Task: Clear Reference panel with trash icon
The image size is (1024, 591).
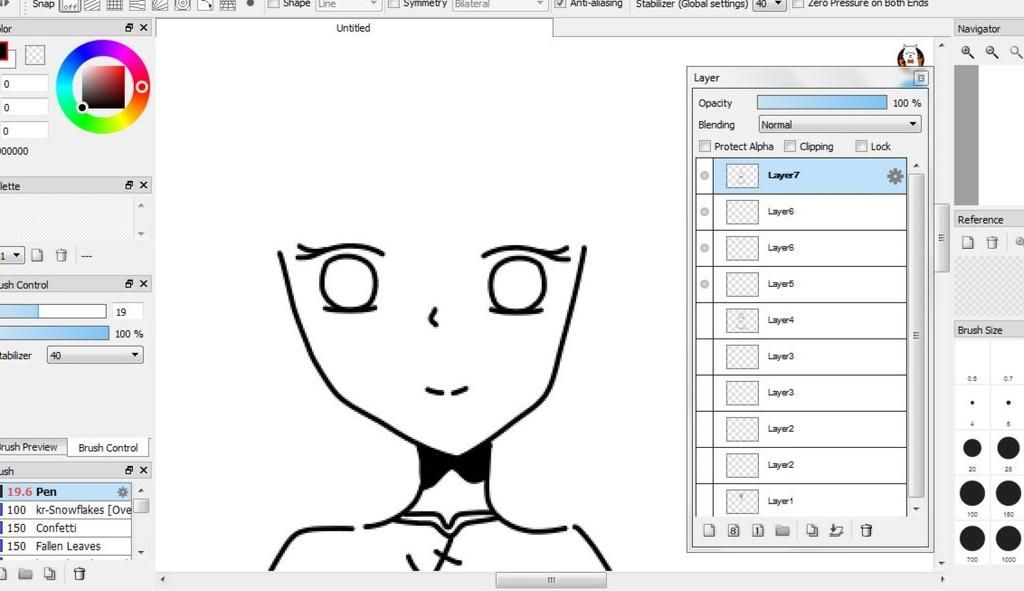Action: click(x=992, y=242)
